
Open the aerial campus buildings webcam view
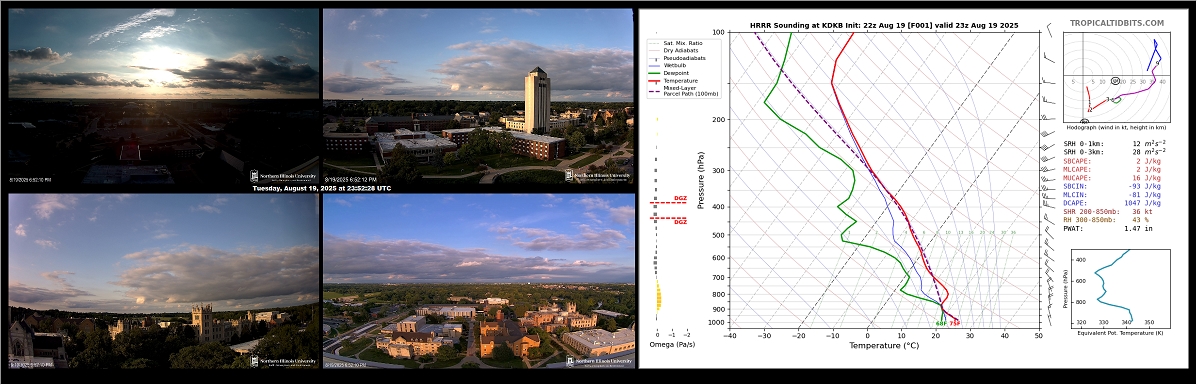click(x=479, y=280)
